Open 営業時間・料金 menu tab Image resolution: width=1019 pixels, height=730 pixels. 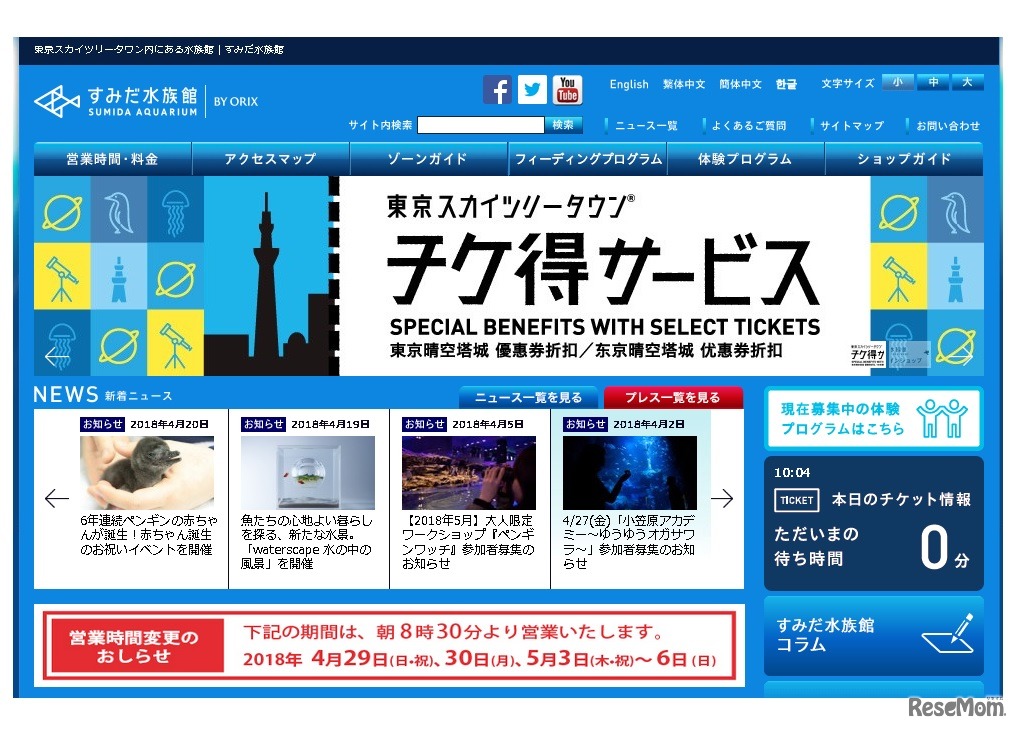pos(112,159)
